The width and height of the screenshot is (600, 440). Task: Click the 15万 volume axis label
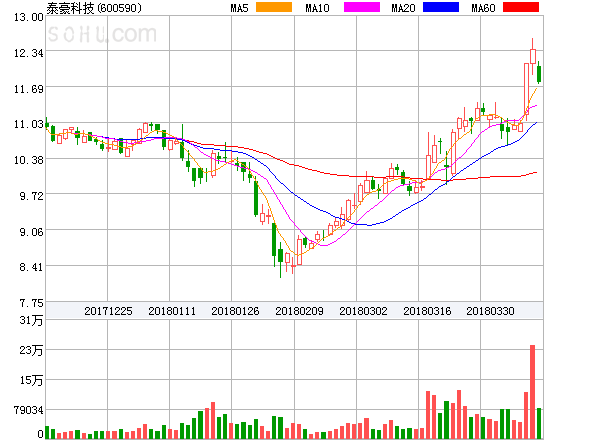(x=31, y=380)
